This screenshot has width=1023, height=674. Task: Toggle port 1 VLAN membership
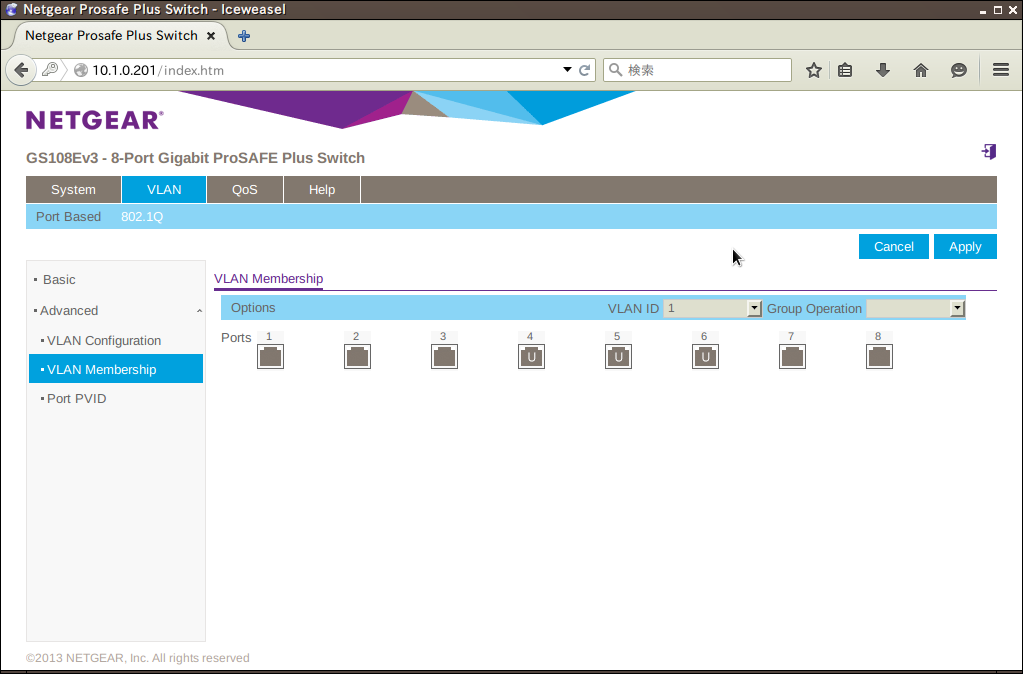270,356
